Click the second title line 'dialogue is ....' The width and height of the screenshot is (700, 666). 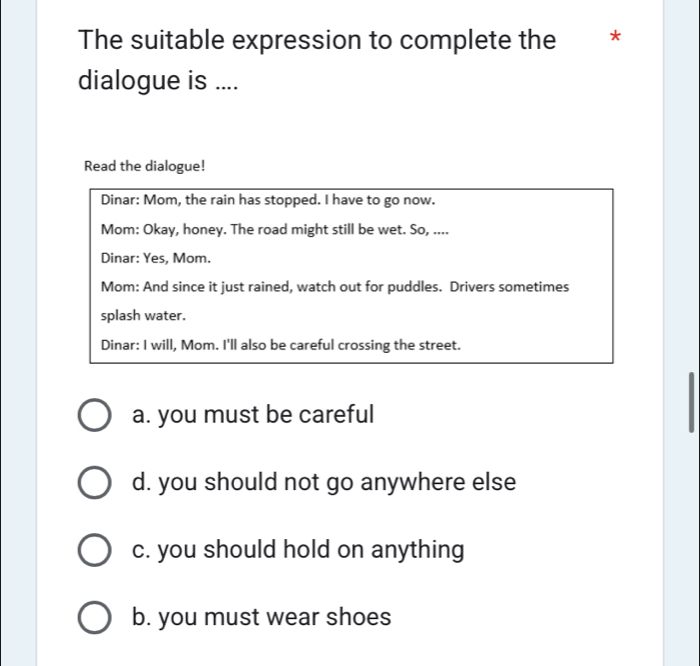coord(158,80)
